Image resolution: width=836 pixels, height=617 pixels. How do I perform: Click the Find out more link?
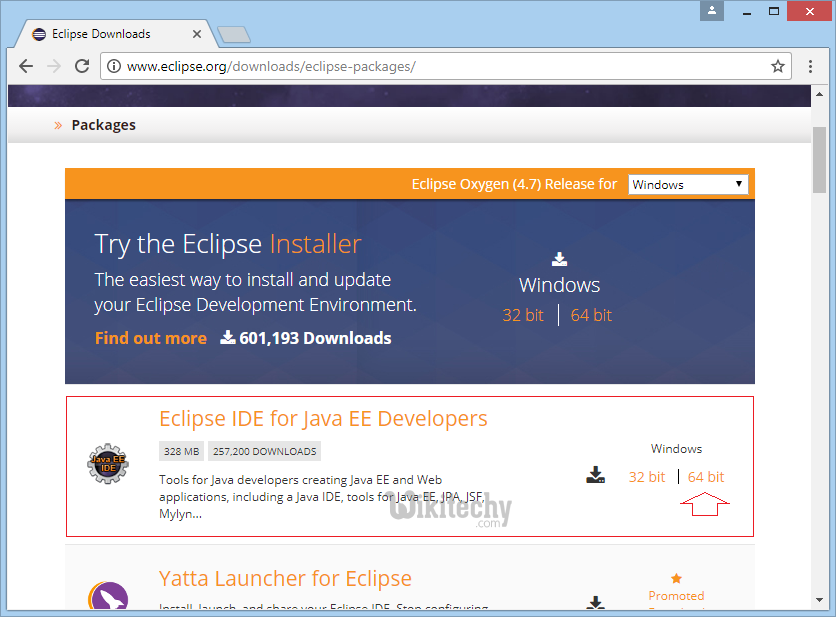(x=150, y=338)
